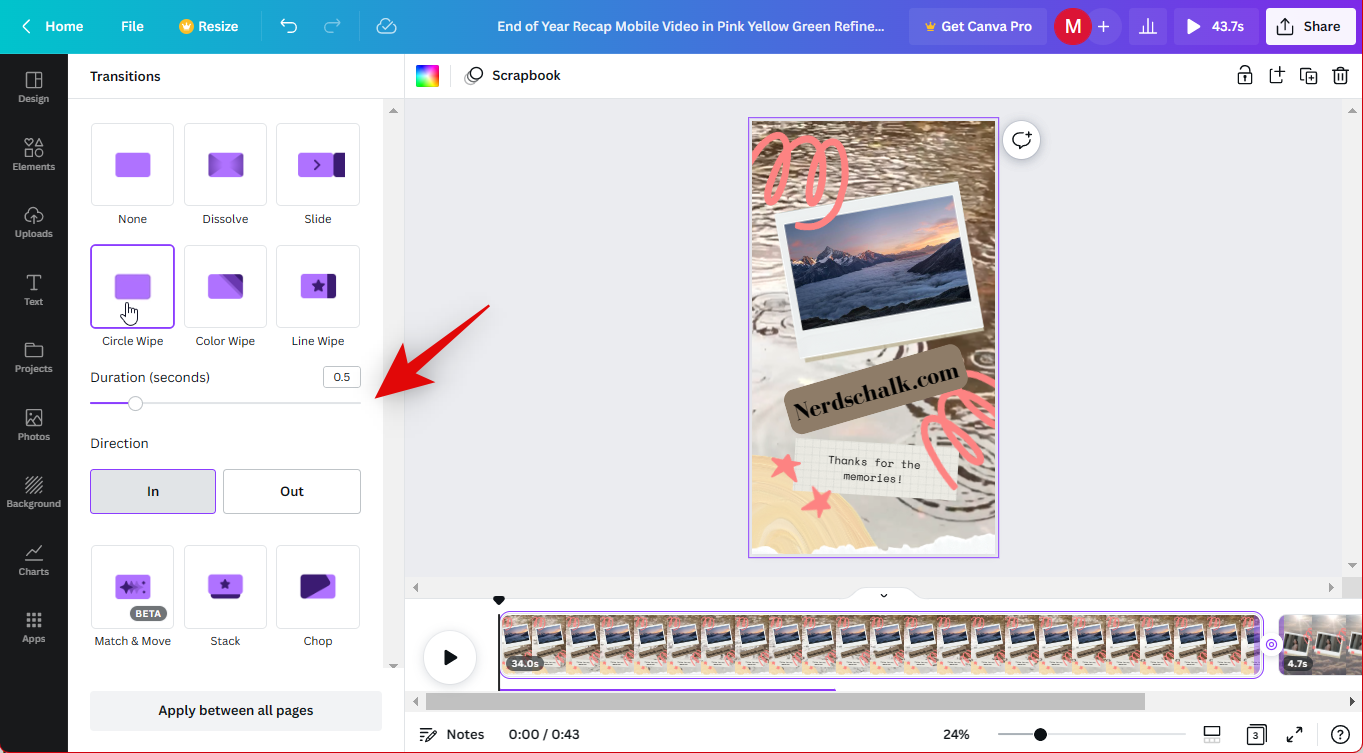1363x753 pixels.
Task: Set direction to Out
Action: [x=292, y=491]
